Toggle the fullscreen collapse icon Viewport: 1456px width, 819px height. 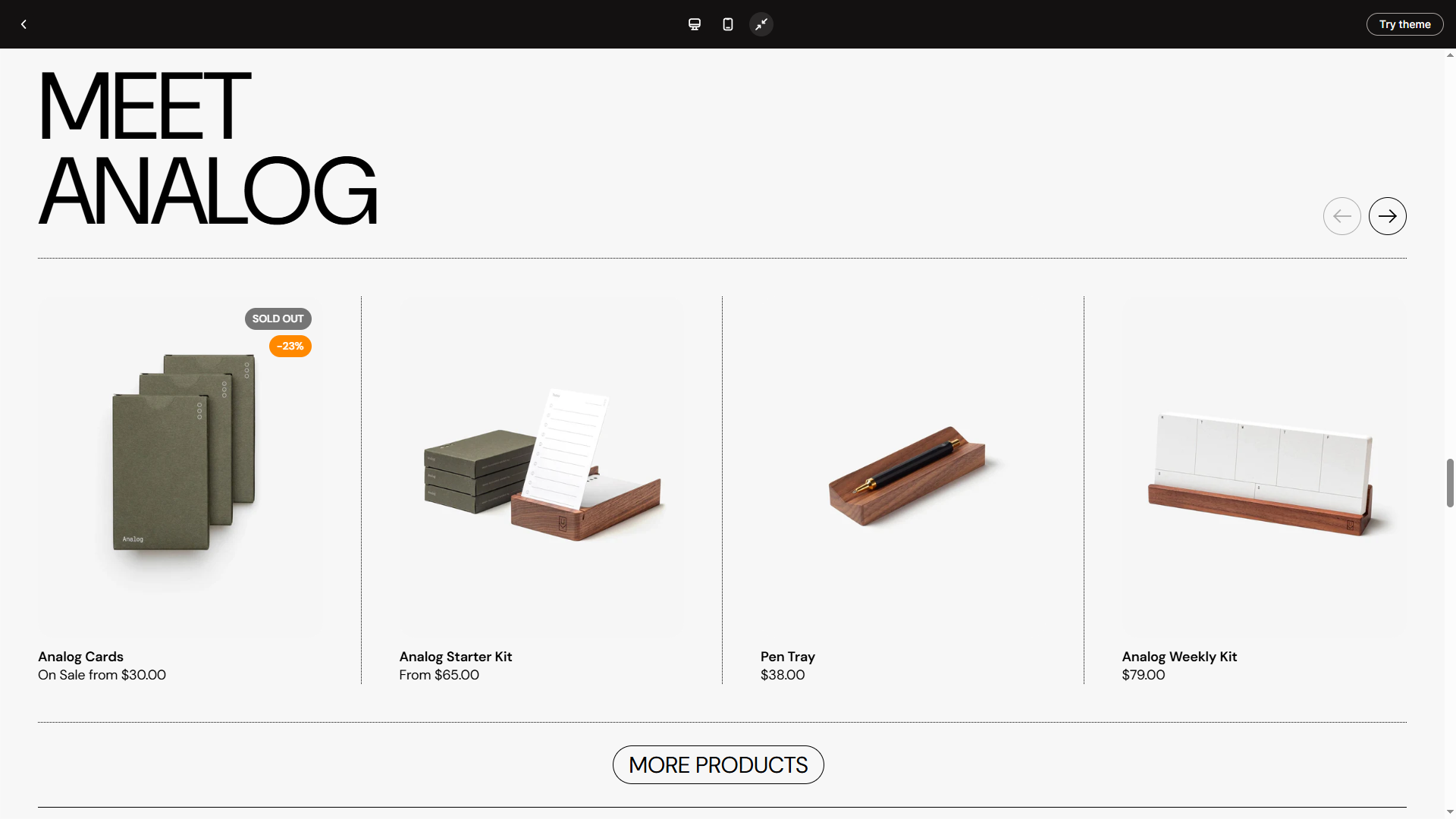tap(761, 24)
